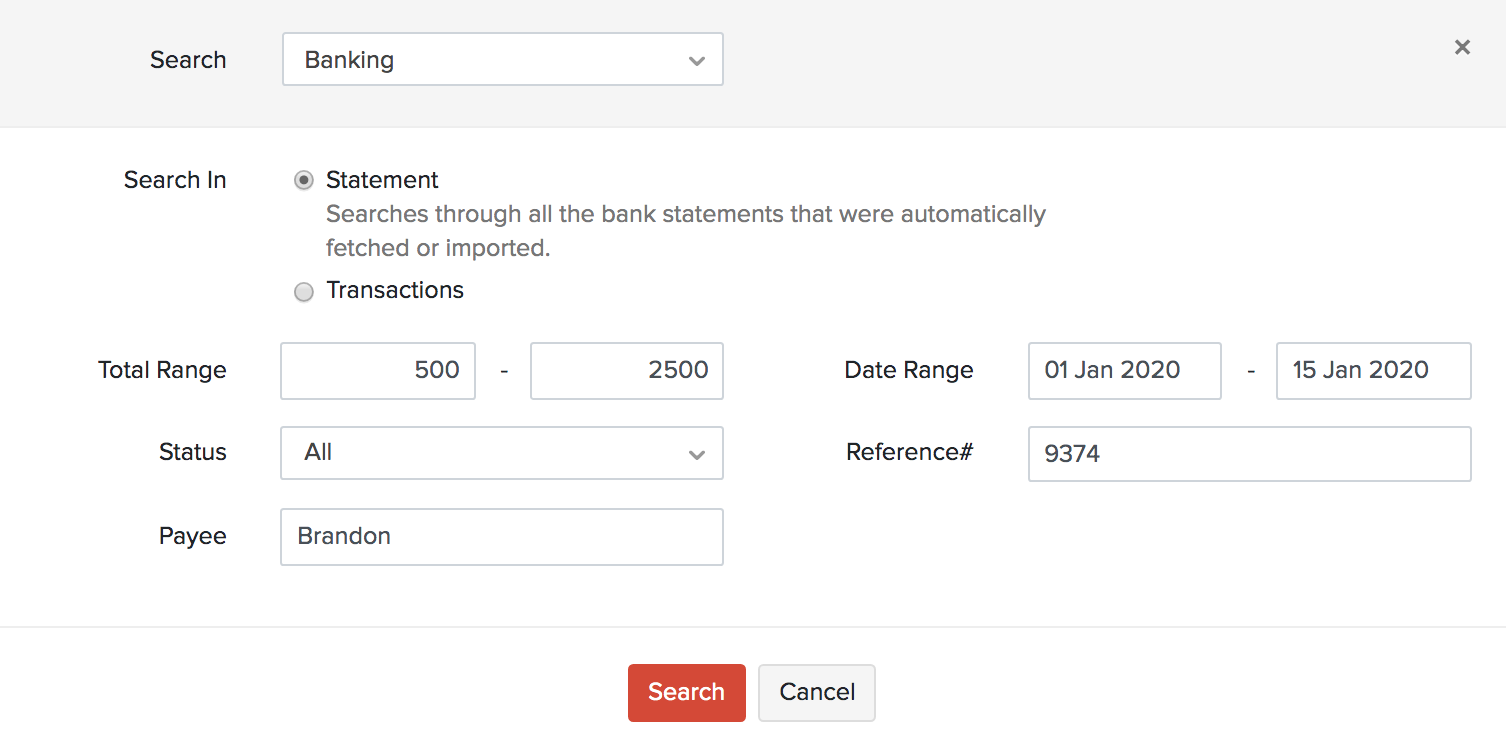The image size is (1506, 754).
Task: Open the end date field showing 15 Jan 2020
Action: tap(1373, 370)
